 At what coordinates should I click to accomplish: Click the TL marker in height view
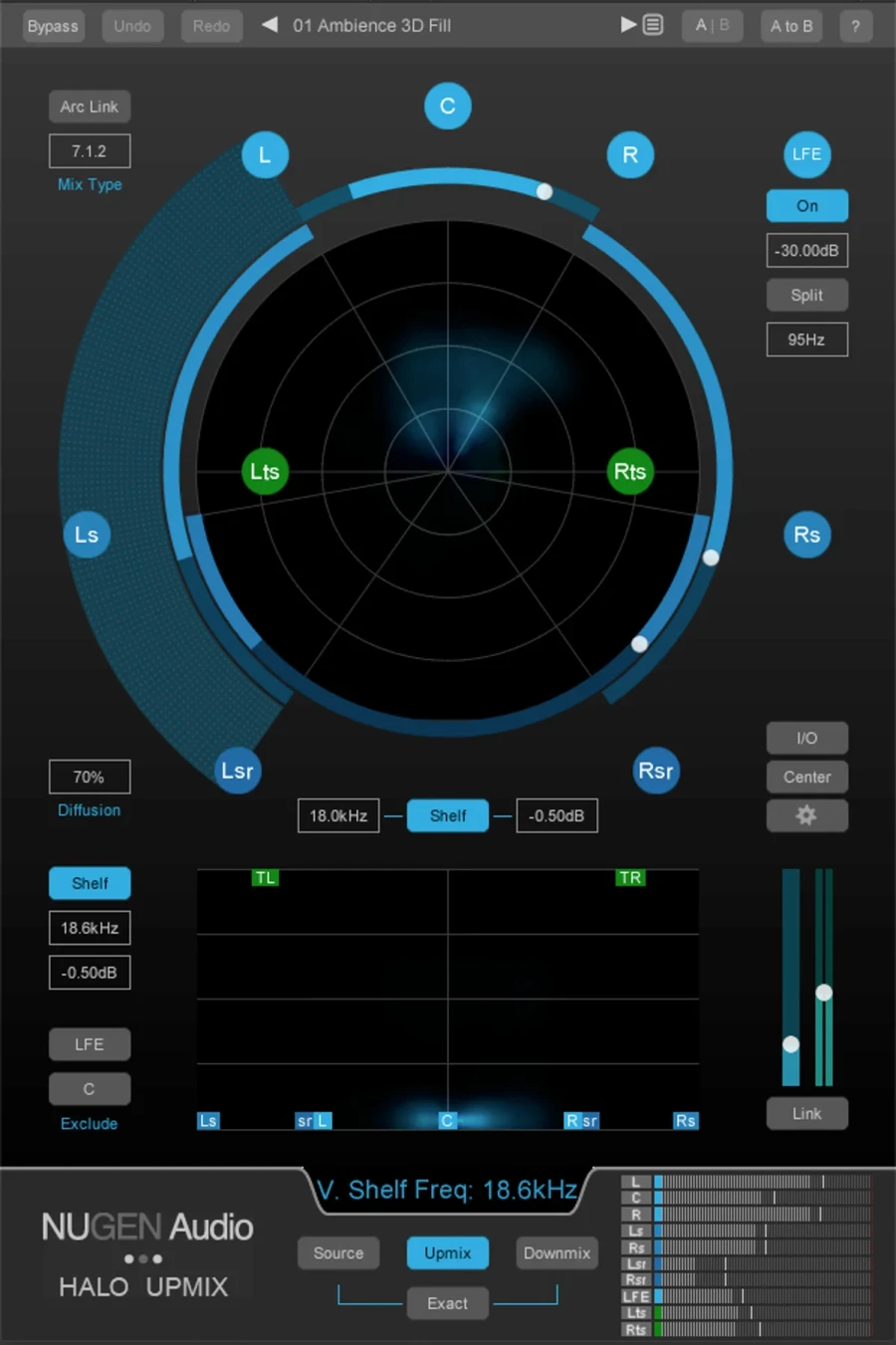point(265,877)
